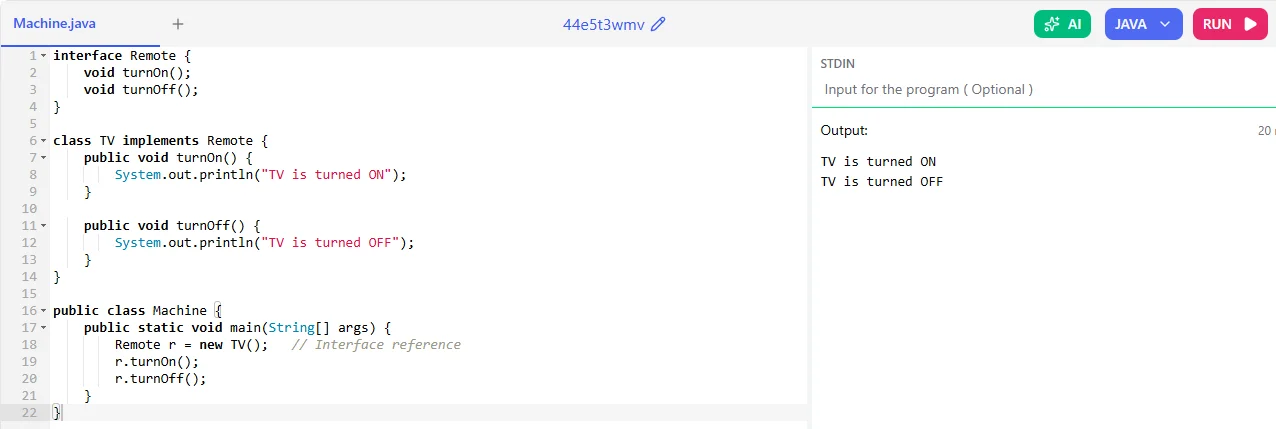Click "public static void main" signature
Image resolution: width=1276 pixels, height=429 pixels.
[172, 327]
